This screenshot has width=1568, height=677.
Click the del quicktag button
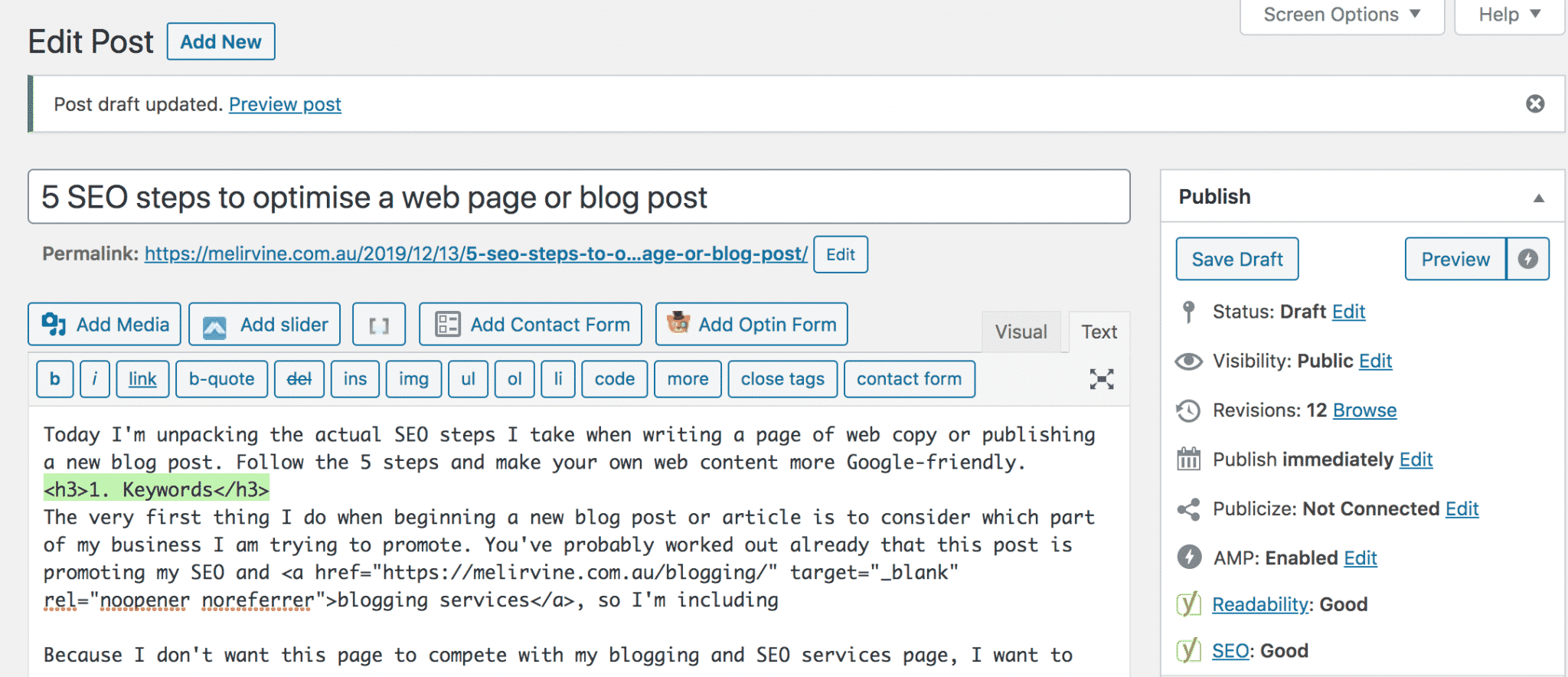click(299, 379)
